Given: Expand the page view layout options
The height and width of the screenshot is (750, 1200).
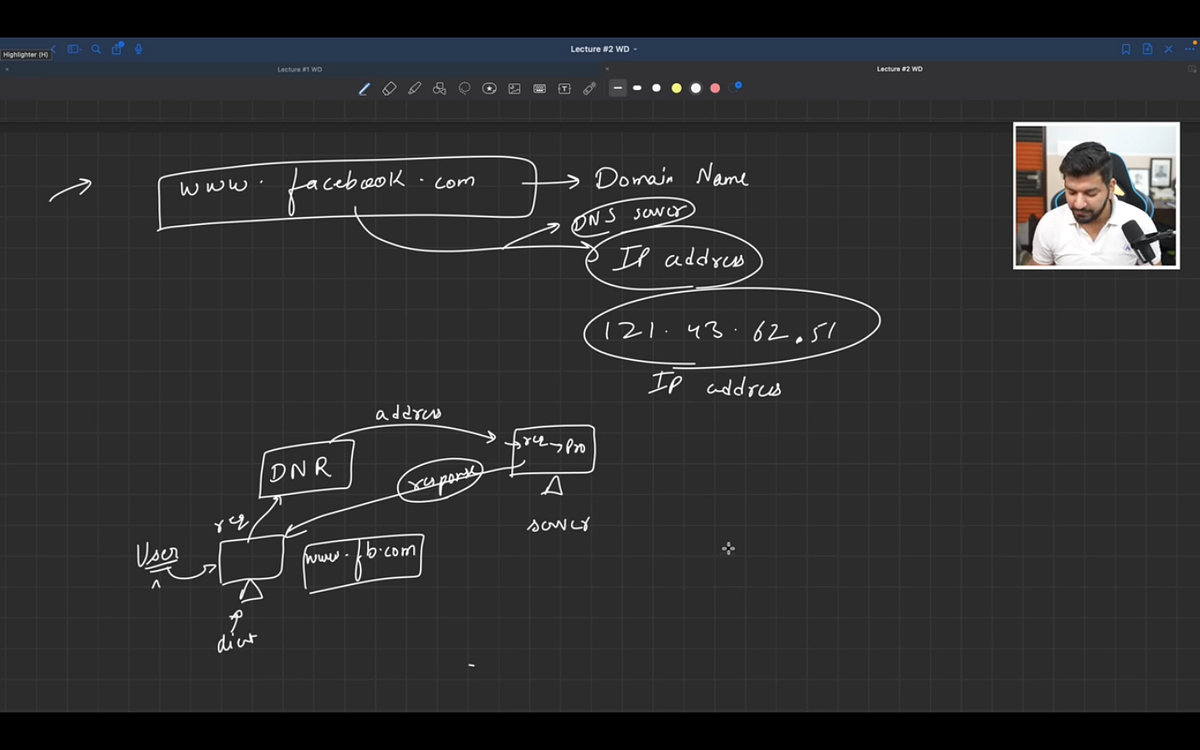Looking at the screenshot, I should tap(73, 48).
